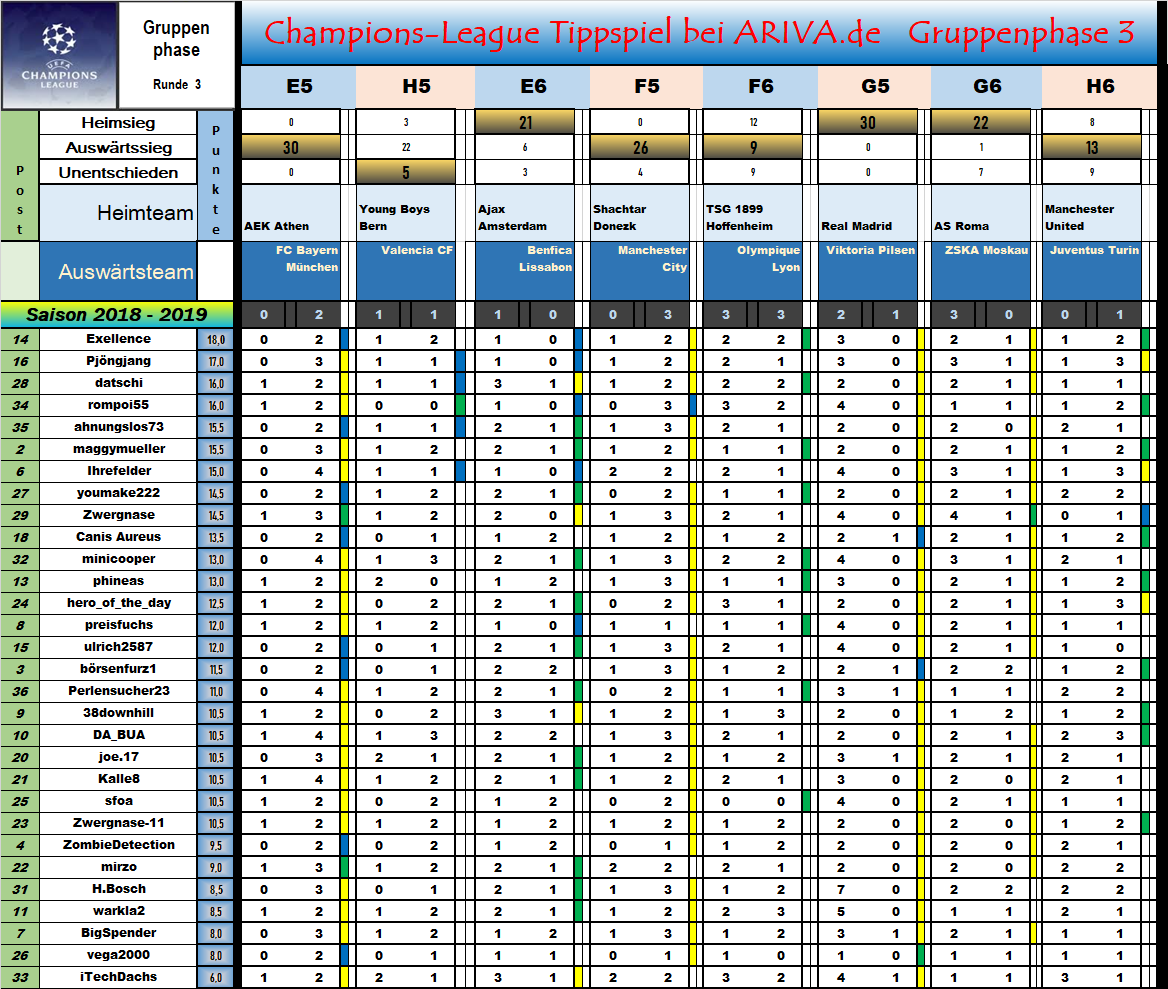Click the 'Auswärtsteam' label cell
The image size is (1168, 989).
click(118, 272)
